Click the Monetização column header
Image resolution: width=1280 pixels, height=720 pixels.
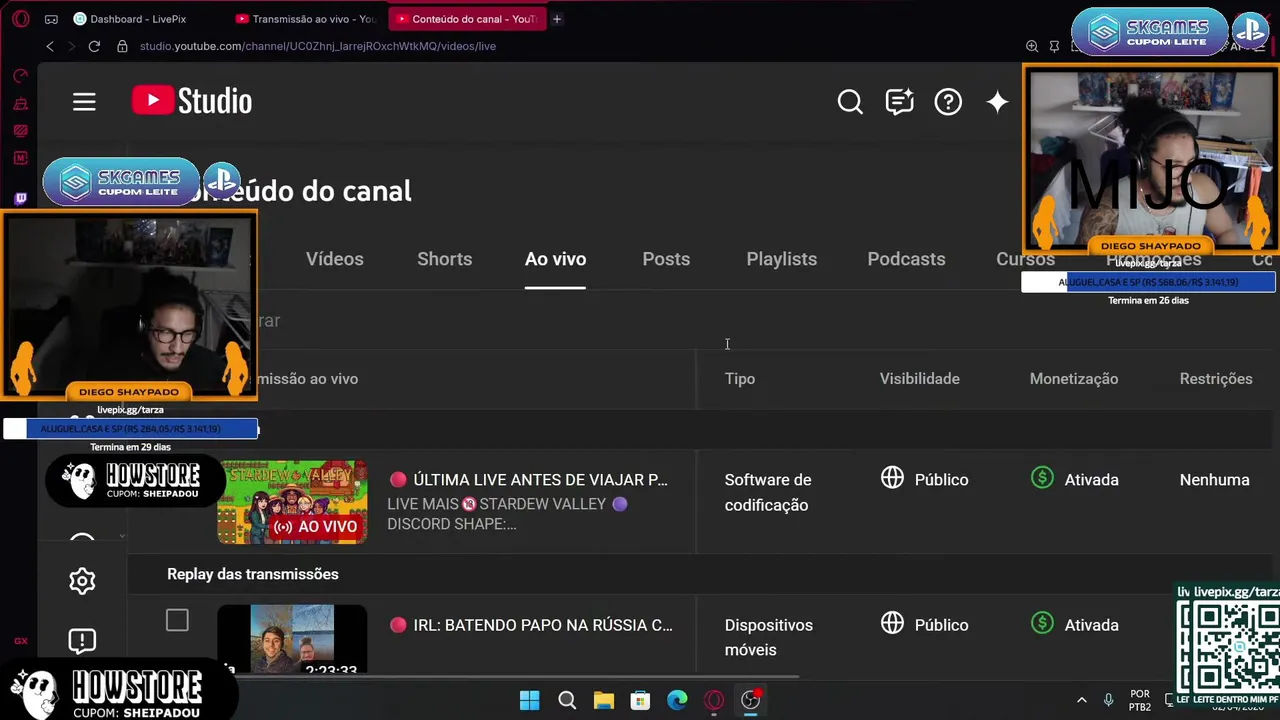1074,379
